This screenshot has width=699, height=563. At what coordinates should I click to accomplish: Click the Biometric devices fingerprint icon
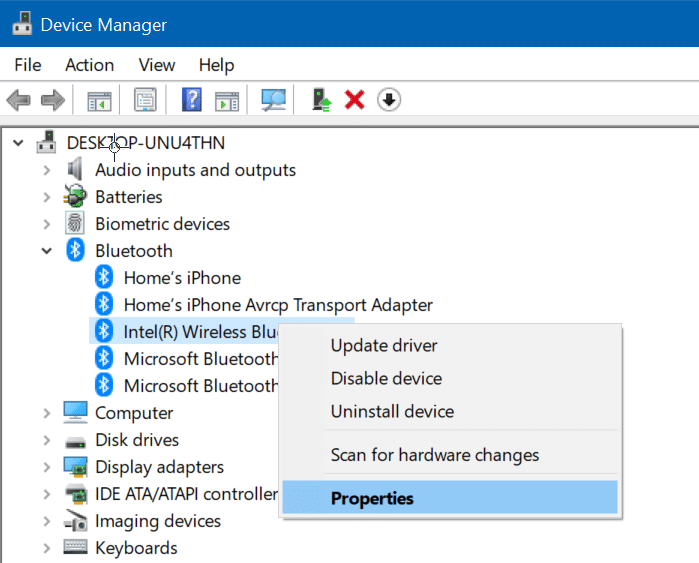click(x=75, y=223)
